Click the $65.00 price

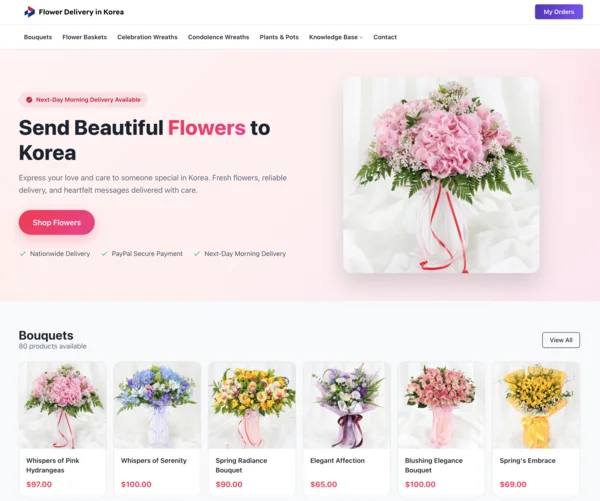tap(324, 485)
